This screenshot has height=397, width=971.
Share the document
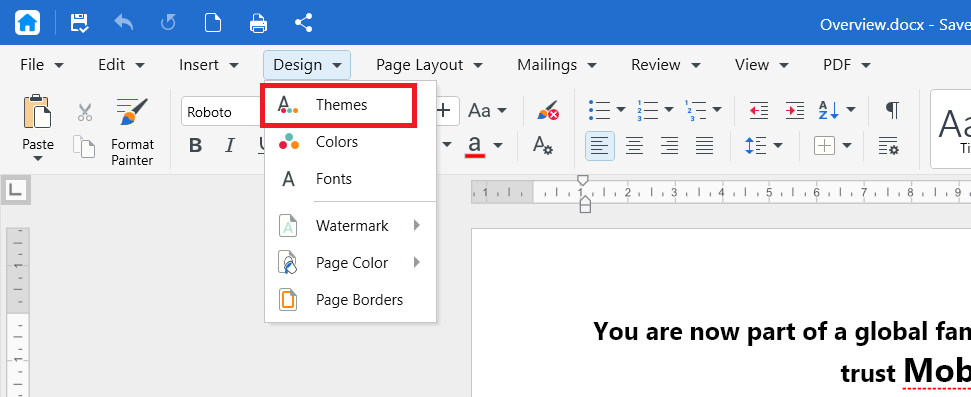pyautogui.click(x=303, y=23)
